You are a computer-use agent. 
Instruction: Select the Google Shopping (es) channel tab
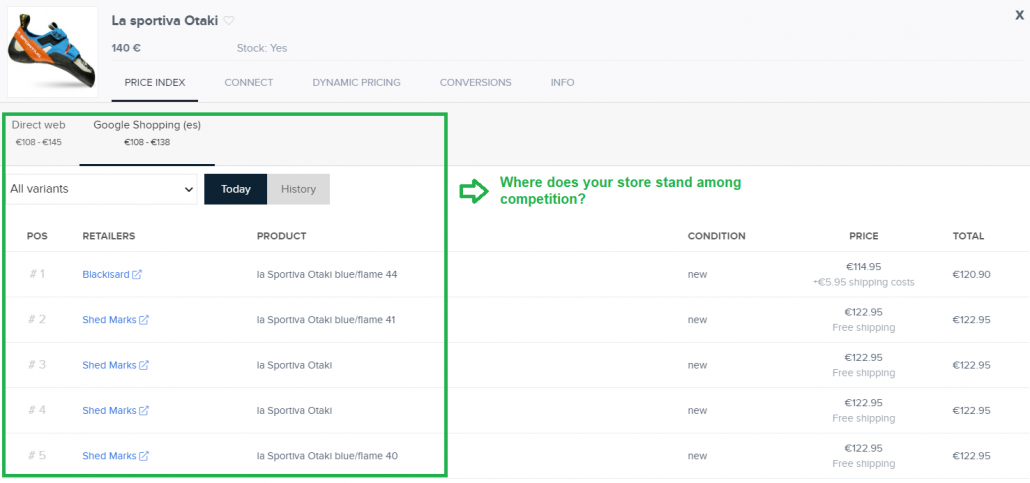coord(147,133)
